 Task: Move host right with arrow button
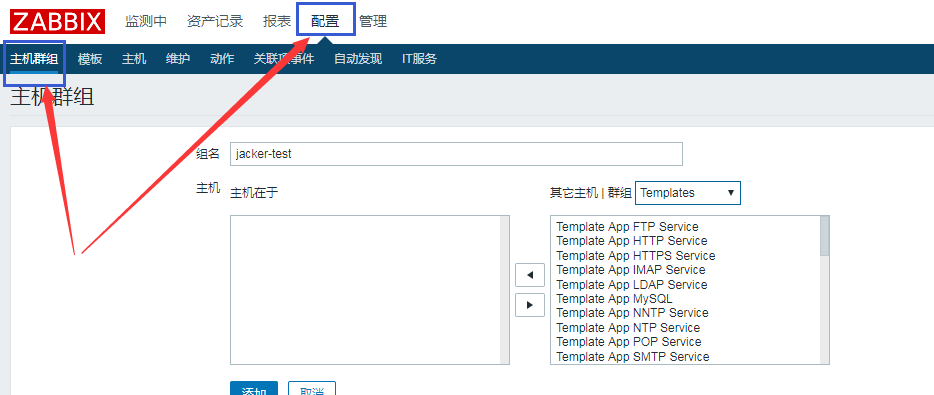[x=530, y=305]
